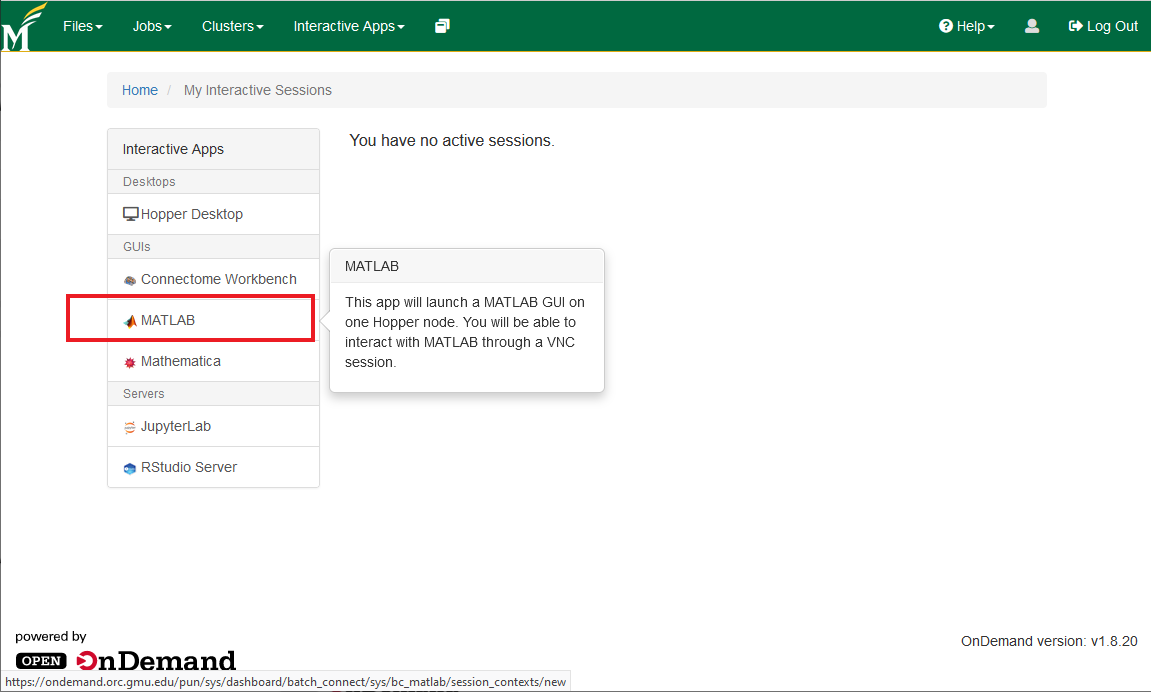This screenshot has height=692, width=1151.
Task: Go to Home breadcrumb link
Action: click(139, 90)
